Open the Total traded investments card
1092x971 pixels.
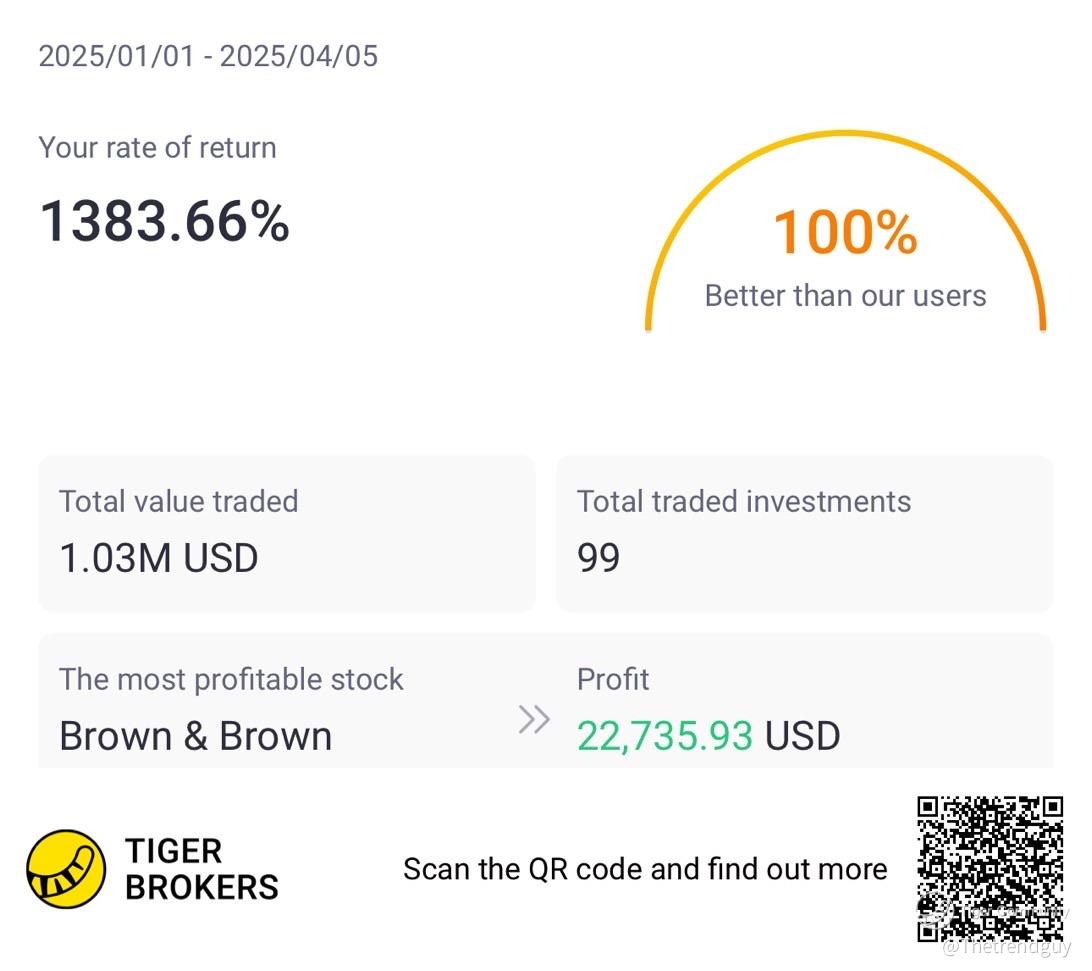[804, 534]
